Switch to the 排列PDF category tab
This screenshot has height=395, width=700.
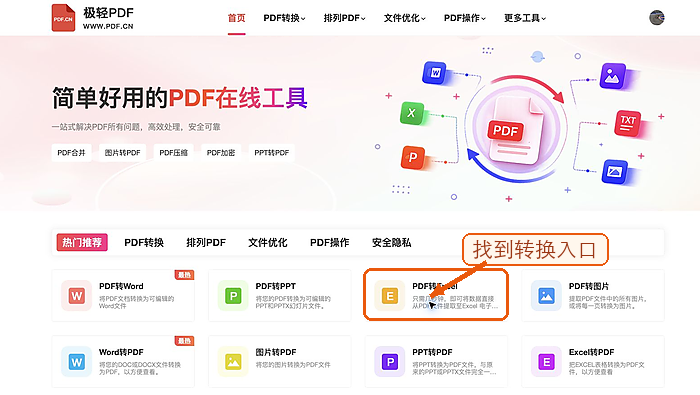pyautogui.click(x=206, y=242)
